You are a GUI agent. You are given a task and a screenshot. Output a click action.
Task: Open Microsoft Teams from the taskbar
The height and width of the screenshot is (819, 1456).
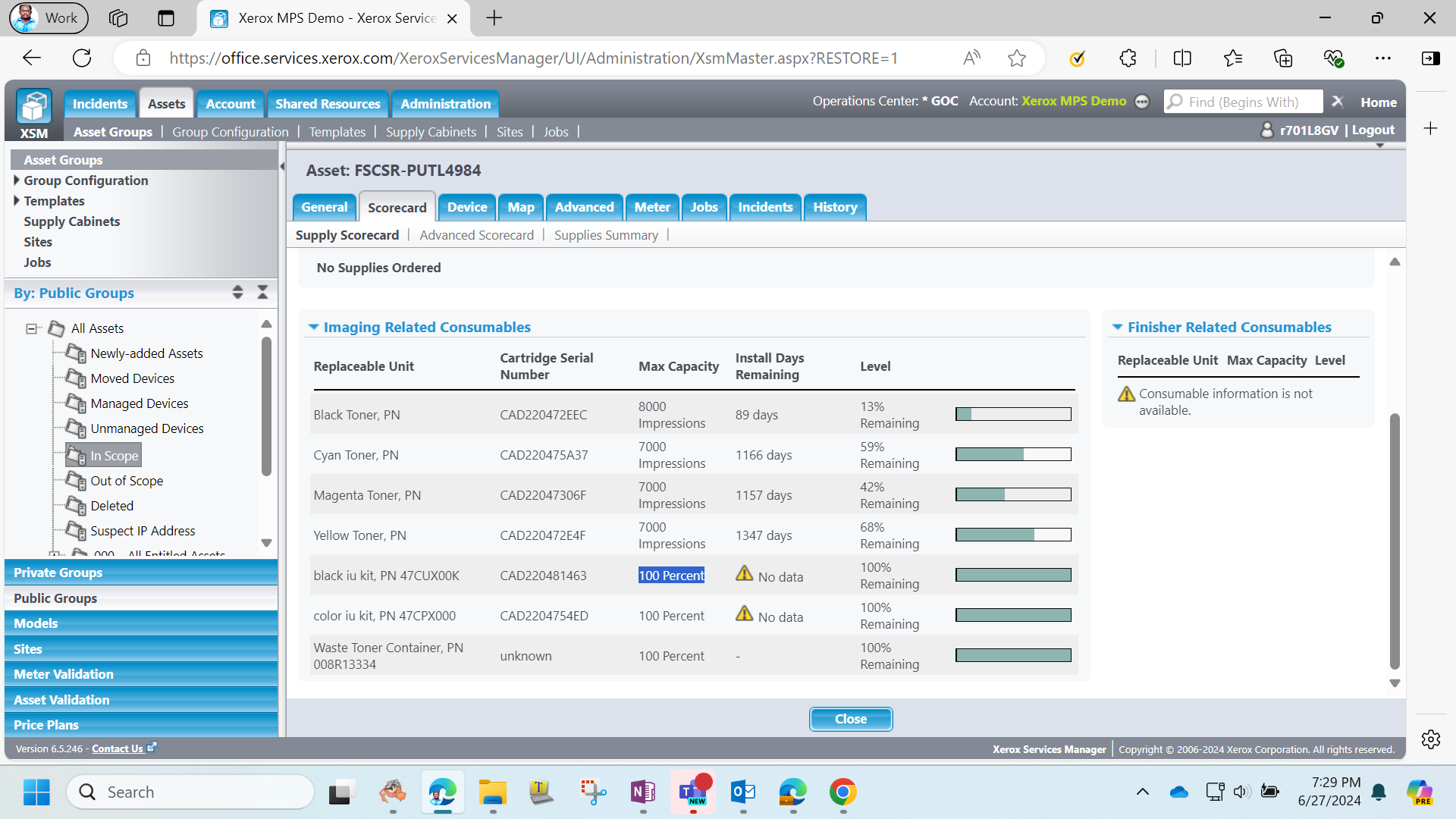click(x=693, y=792)
